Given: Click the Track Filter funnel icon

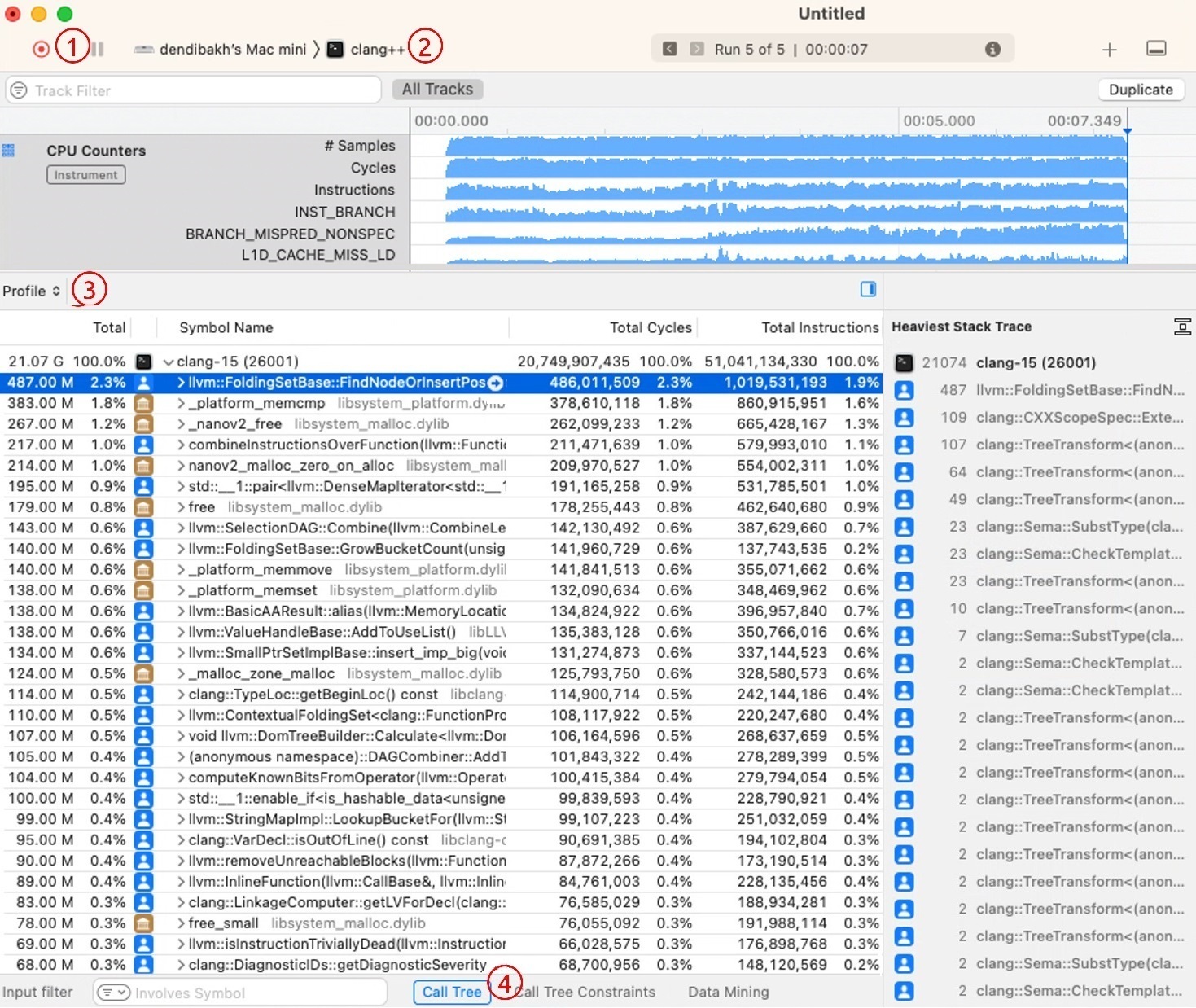Looking at the screenshot, I should tap(17, 90).
